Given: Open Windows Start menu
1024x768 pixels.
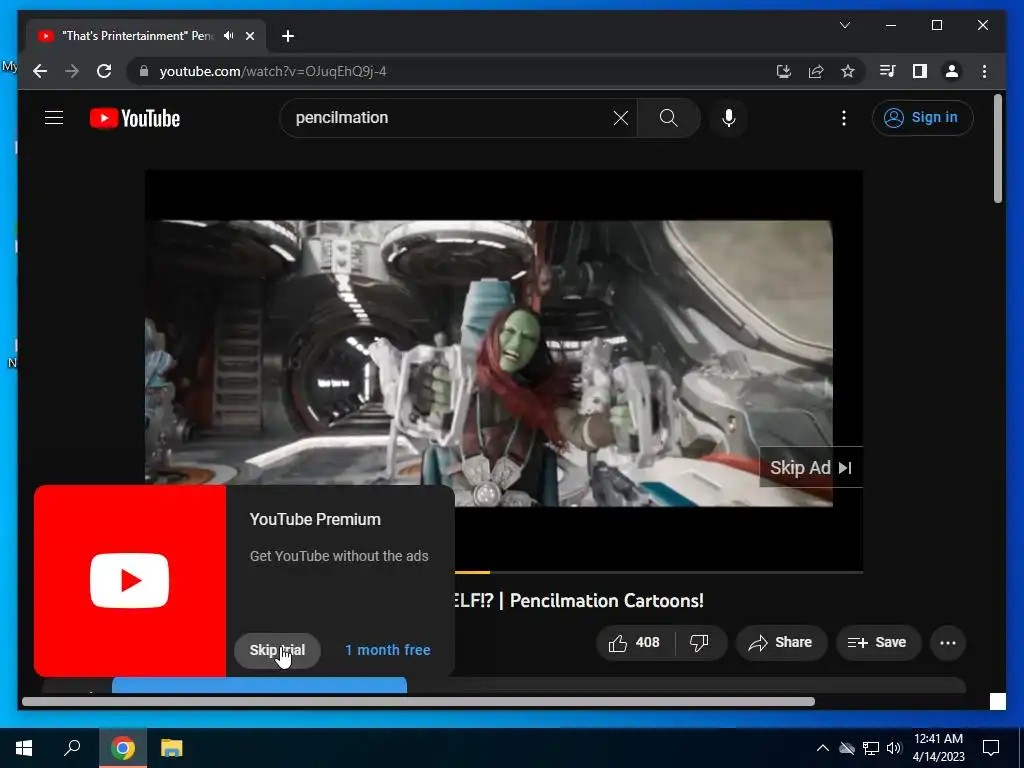Looking at the screenshot, I should (24, 748).
